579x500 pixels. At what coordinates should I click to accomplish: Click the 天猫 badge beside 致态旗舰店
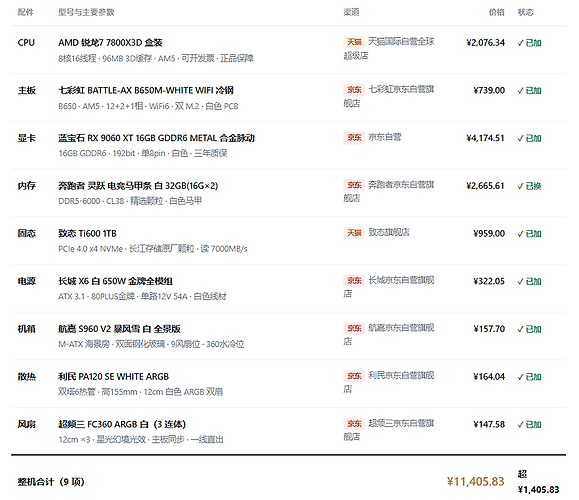(354, 233)
